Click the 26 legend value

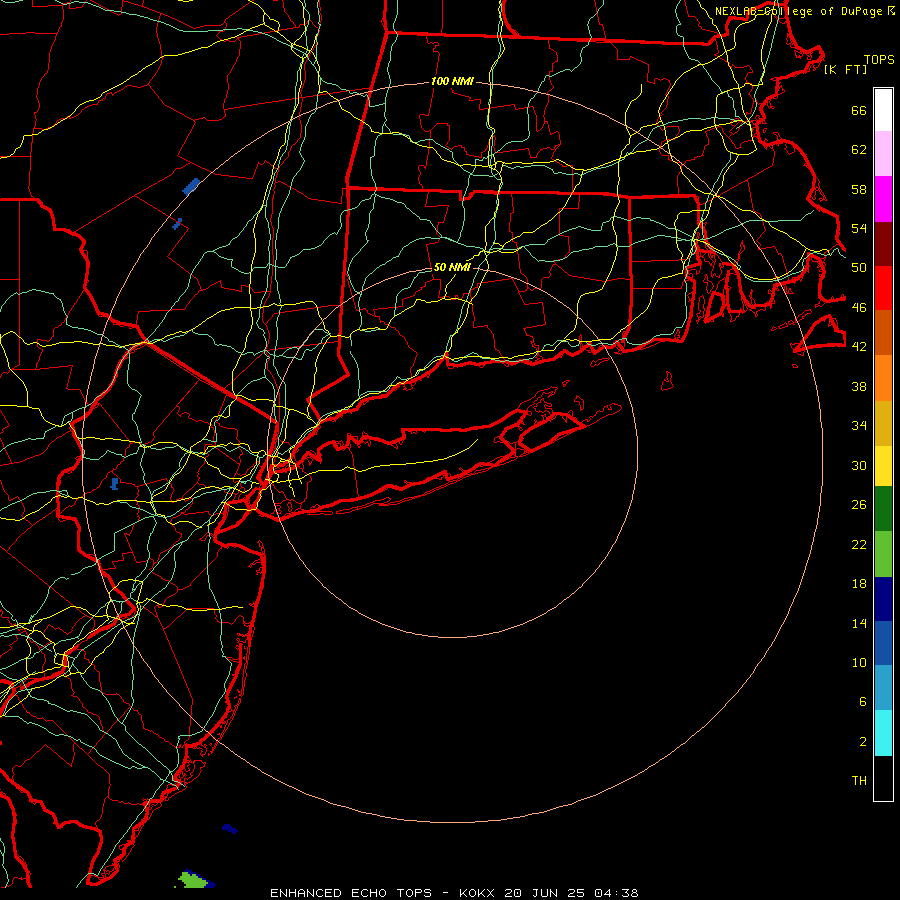[x=859, y=504]
